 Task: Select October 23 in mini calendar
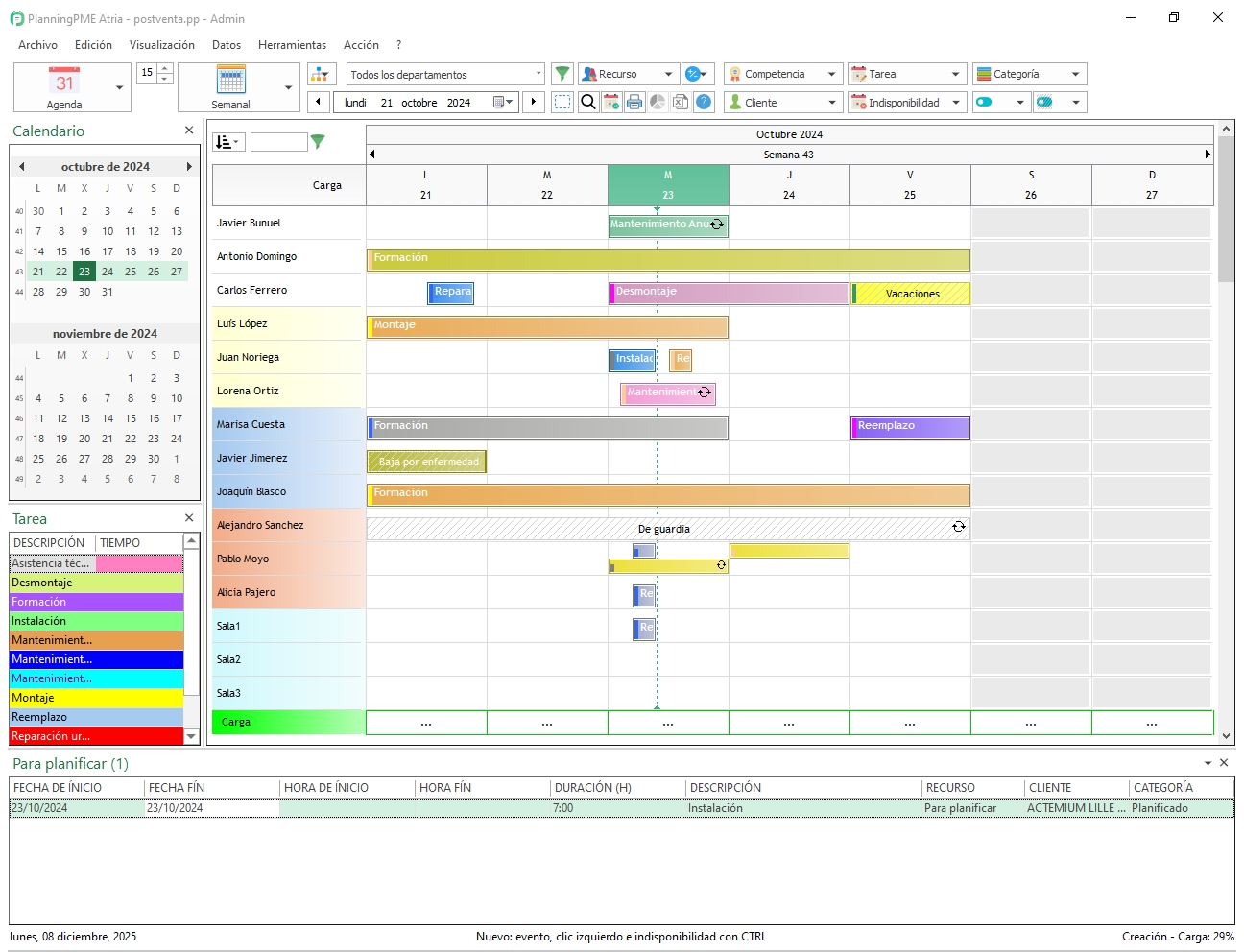click(x=84, y=272)
